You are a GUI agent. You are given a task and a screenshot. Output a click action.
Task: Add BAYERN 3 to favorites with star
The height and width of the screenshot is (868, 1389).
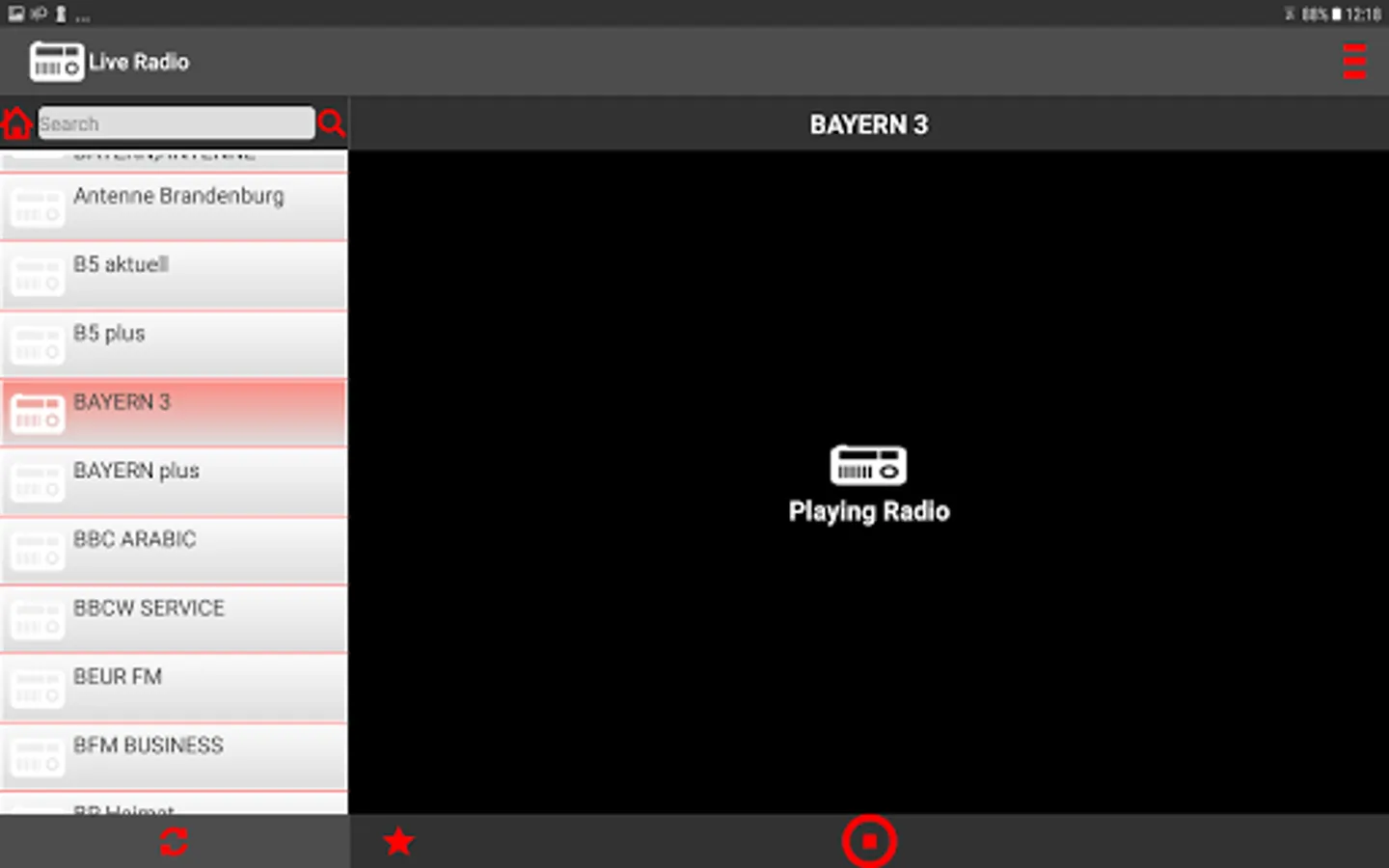398,842
